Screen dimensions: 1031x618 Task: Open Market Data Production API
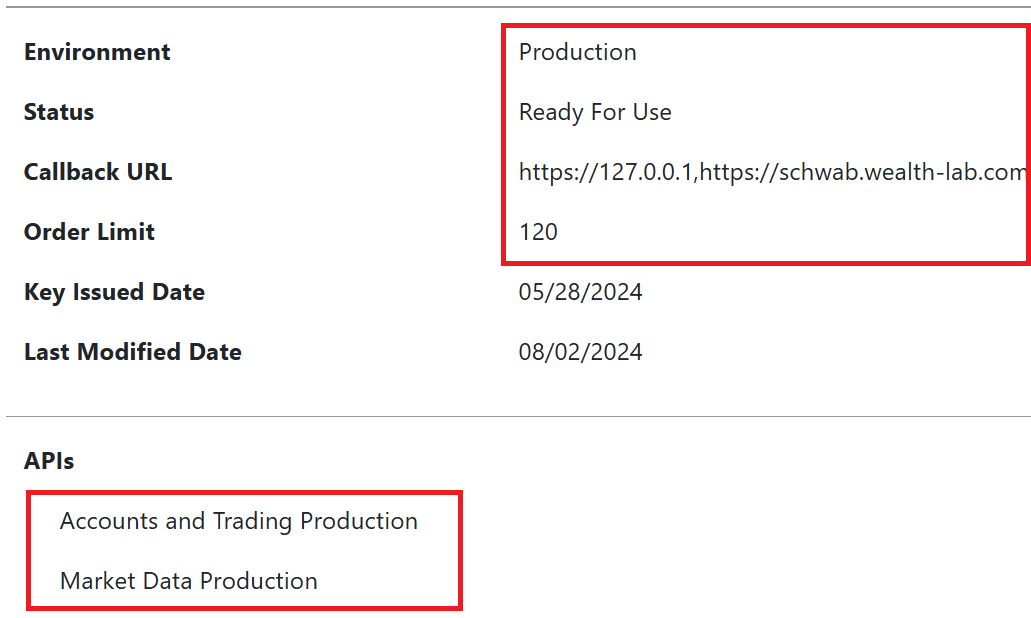tap(189, 581)
